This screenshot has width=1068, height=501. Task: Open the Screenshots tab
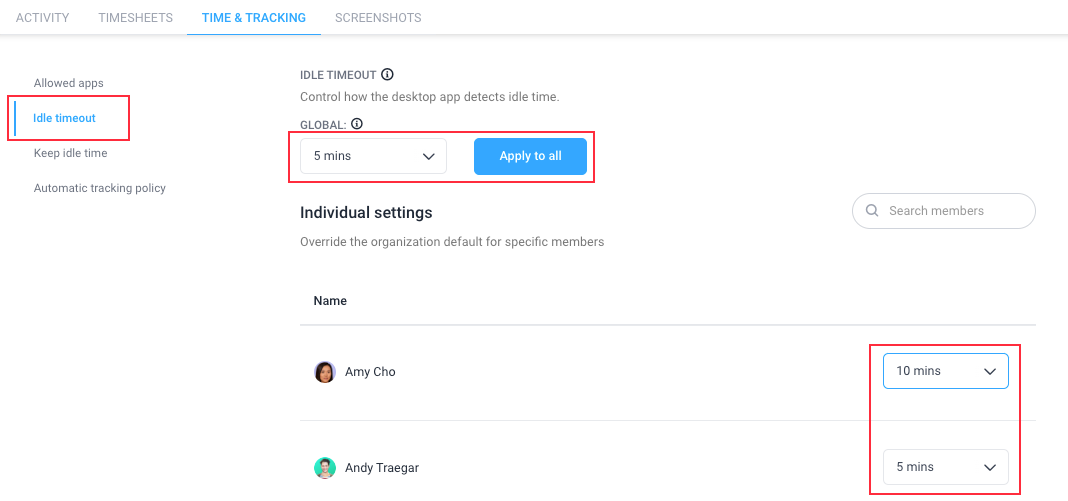(x=378, y=18)
